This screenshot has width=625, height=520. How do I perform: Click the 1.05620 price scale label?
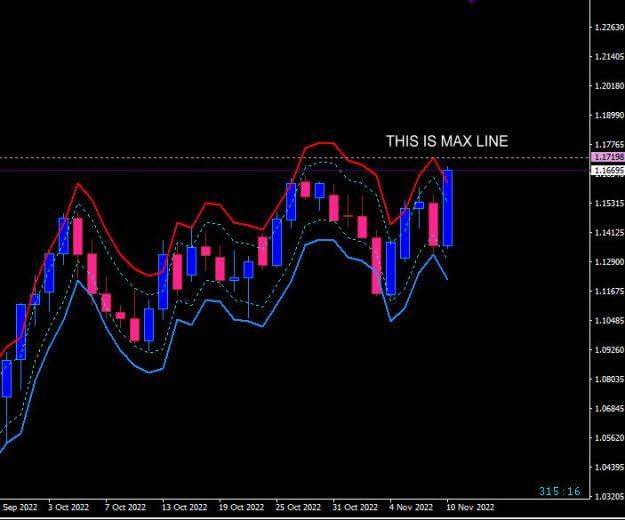[x=609, y=438]
